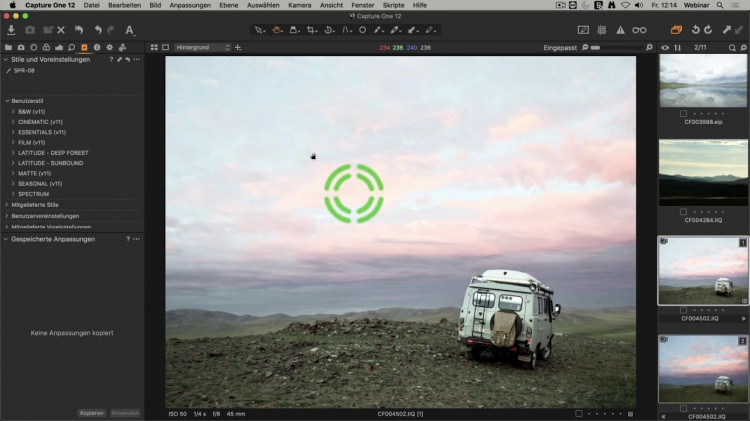Open the Styles and Presets tool tab
The width and height of the screenshot is (750, 421).
click(x=84, y=47)
